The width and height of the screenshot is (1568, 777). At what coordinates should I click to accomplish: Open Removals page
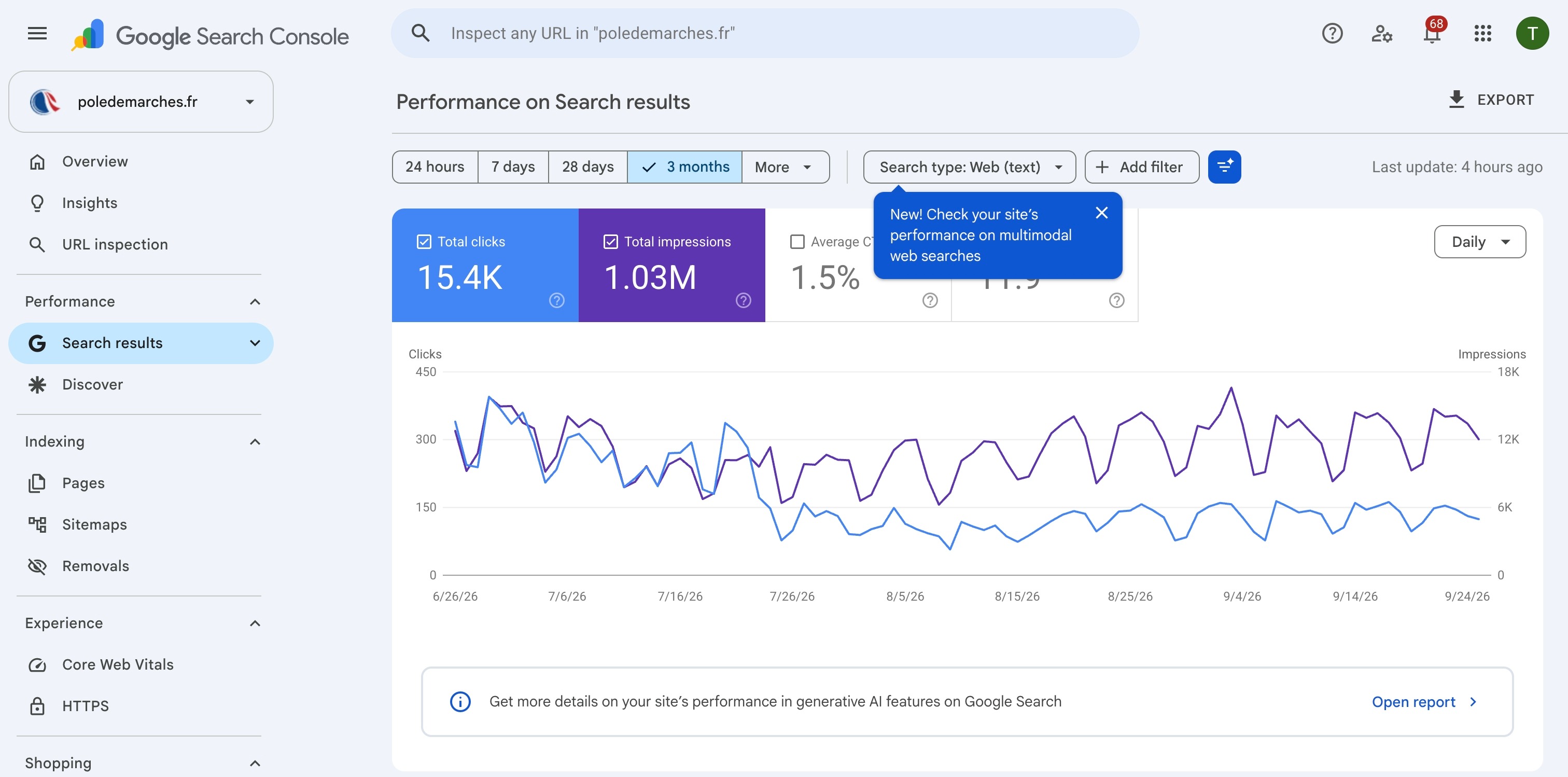(141, 566)
